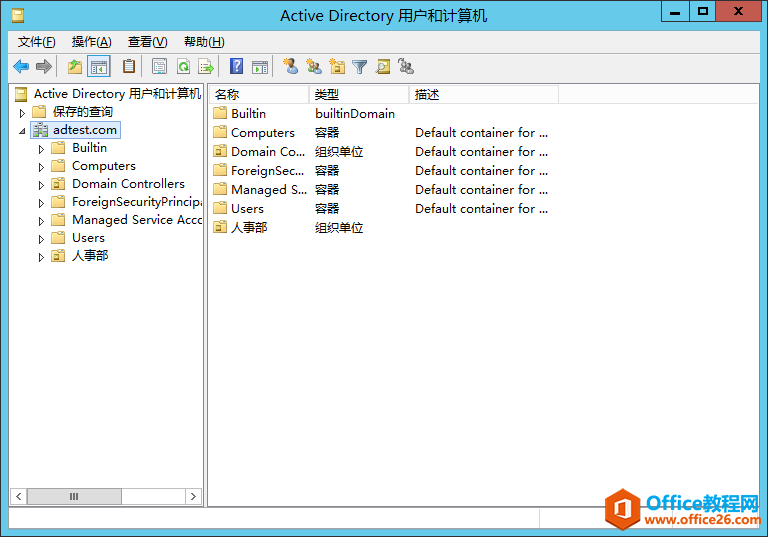Click the Builtin folder icon in list

220,113
